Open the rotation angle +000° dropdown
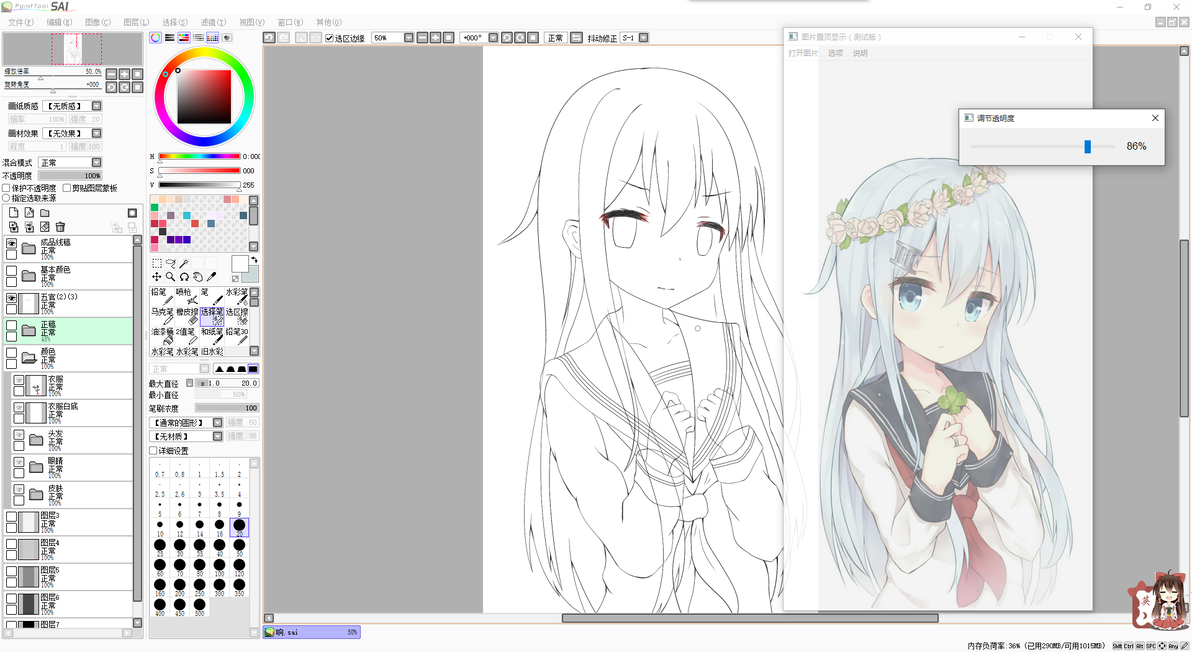Viewport: 1192px width, 652px height. [493, 37]
